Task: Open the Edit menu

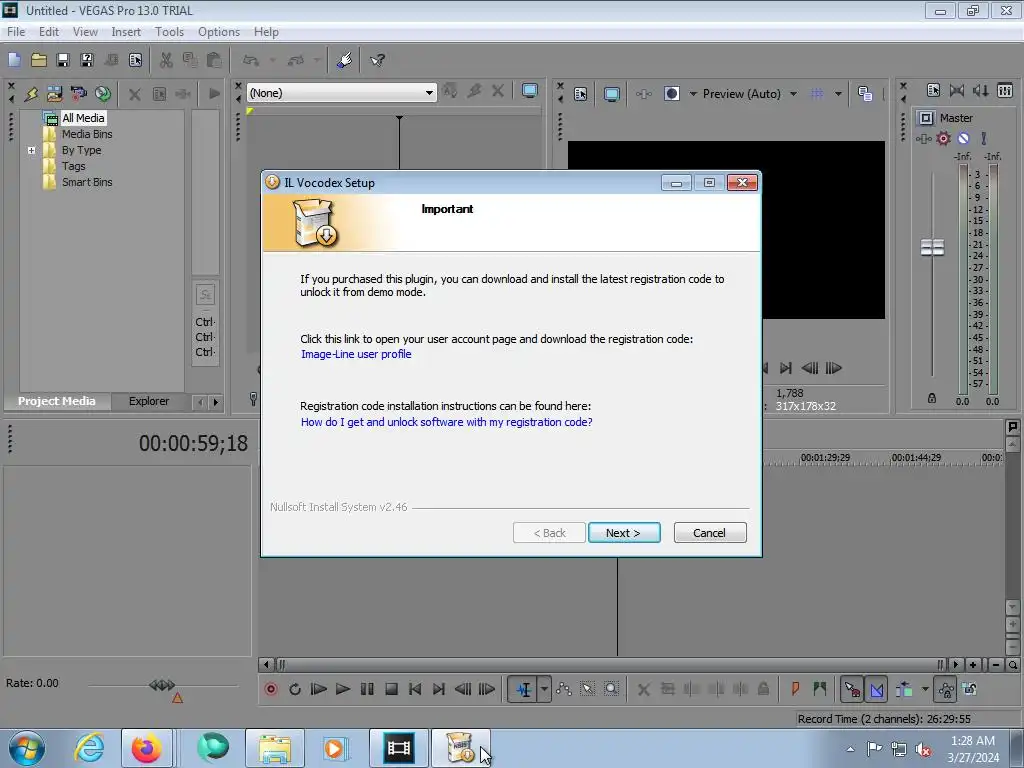Action: tap(48, 31)
